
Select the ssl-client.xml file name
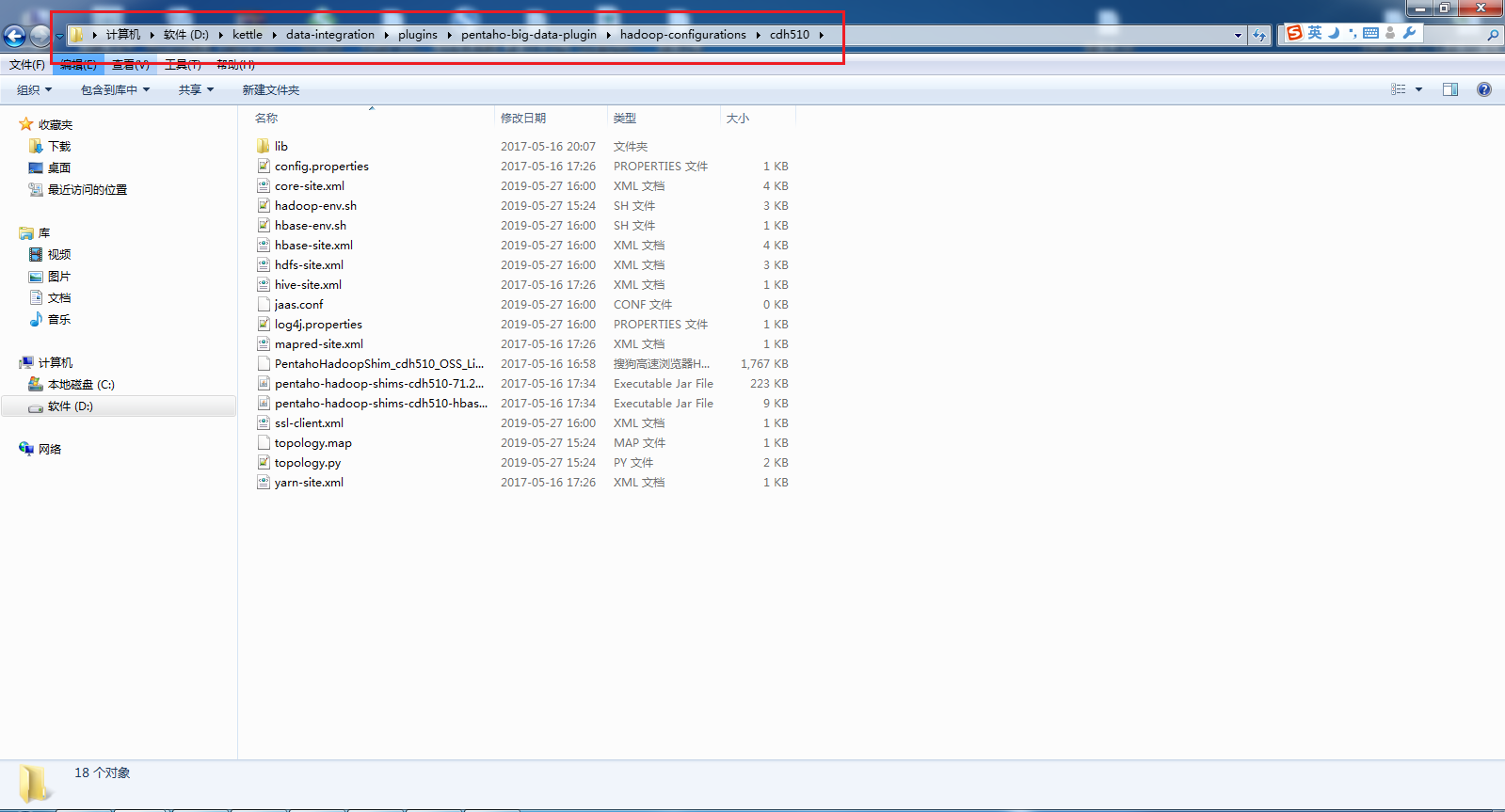pyautogui.click(x=309, y=422)
